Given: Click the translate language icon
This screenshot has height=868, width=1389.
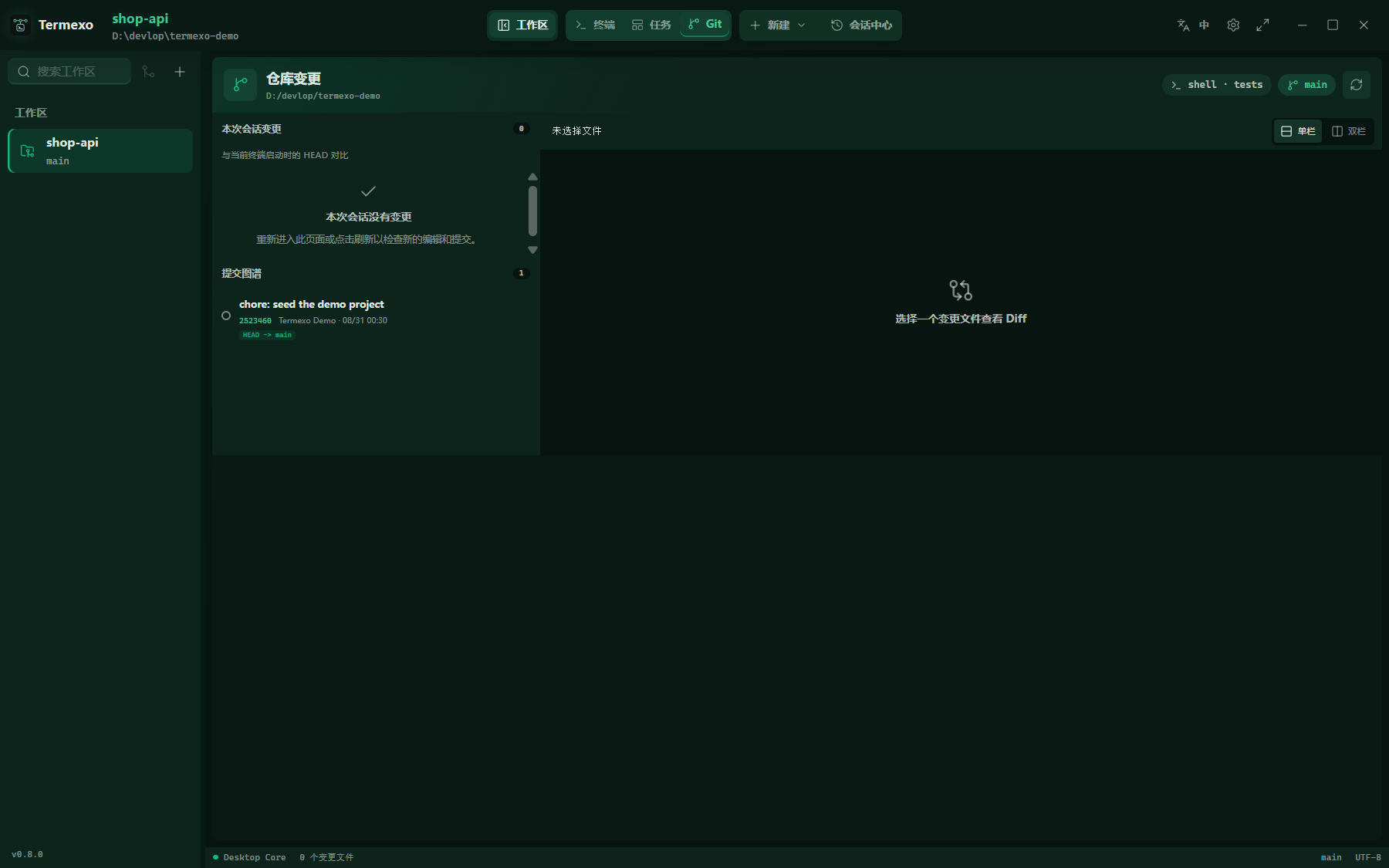Looking at the screenshot, I should coord(1183,25).
